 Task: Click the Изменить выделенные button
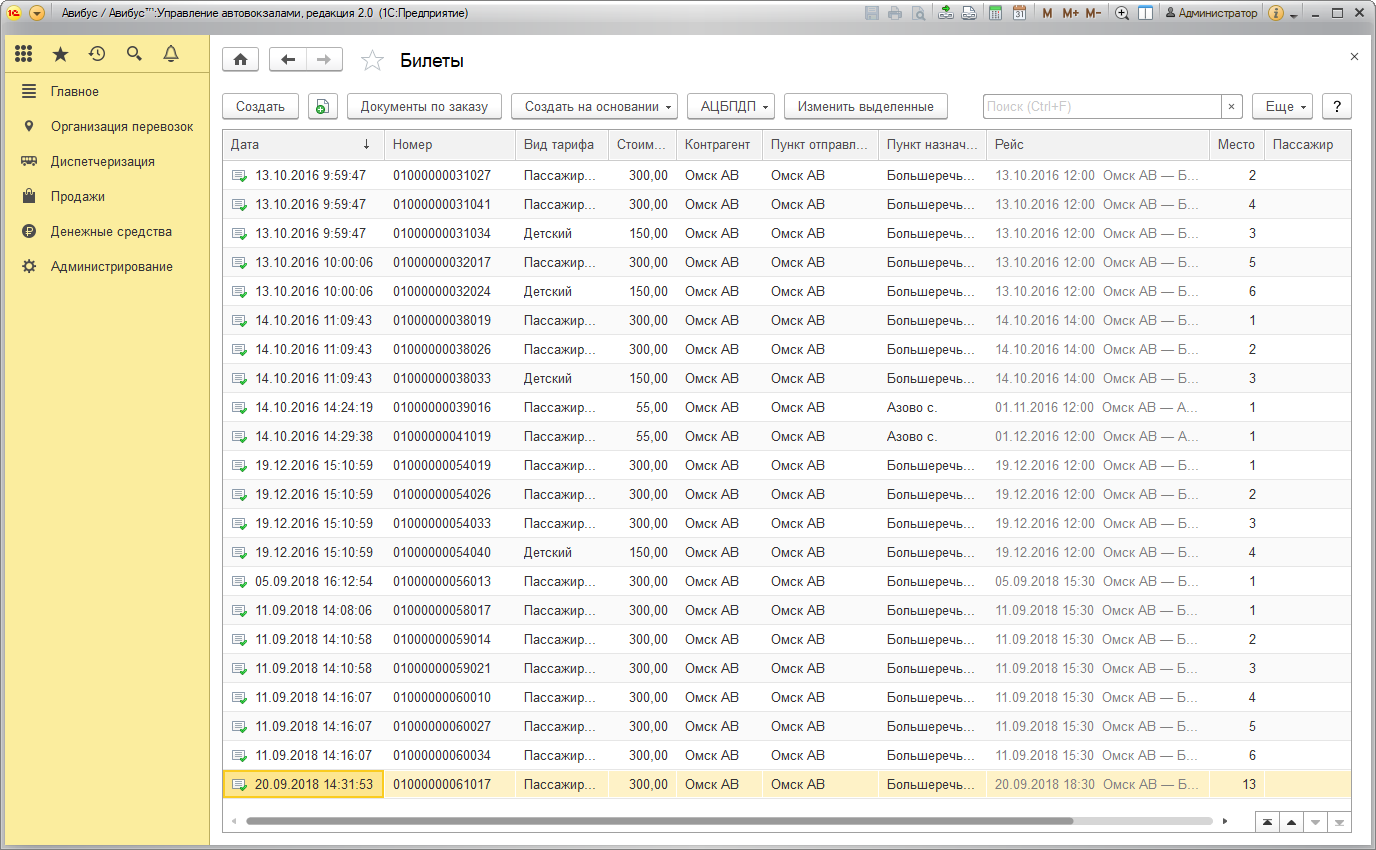865,107
